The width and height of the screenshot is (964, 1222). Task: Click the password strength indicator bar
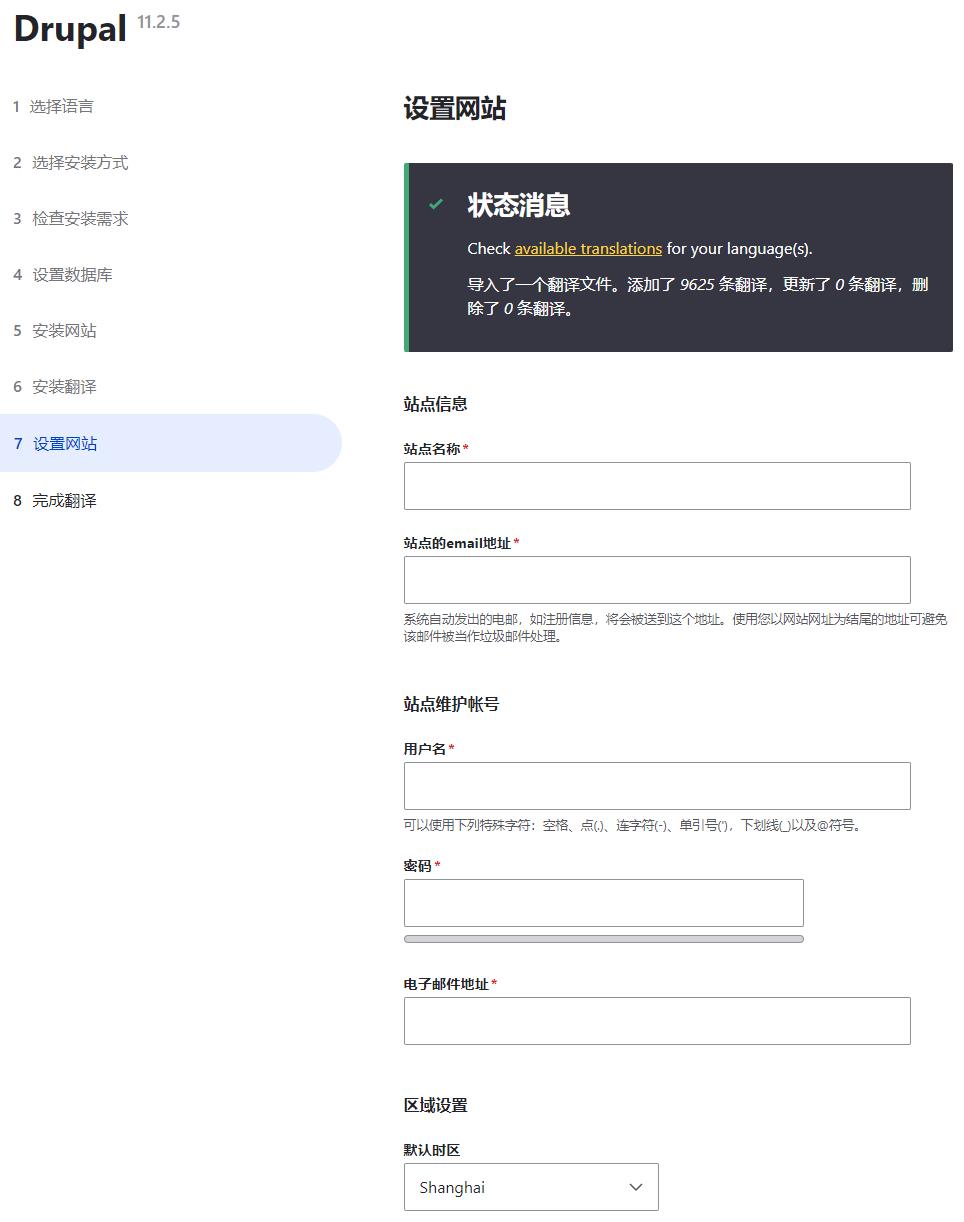click(x=604, y=939)
